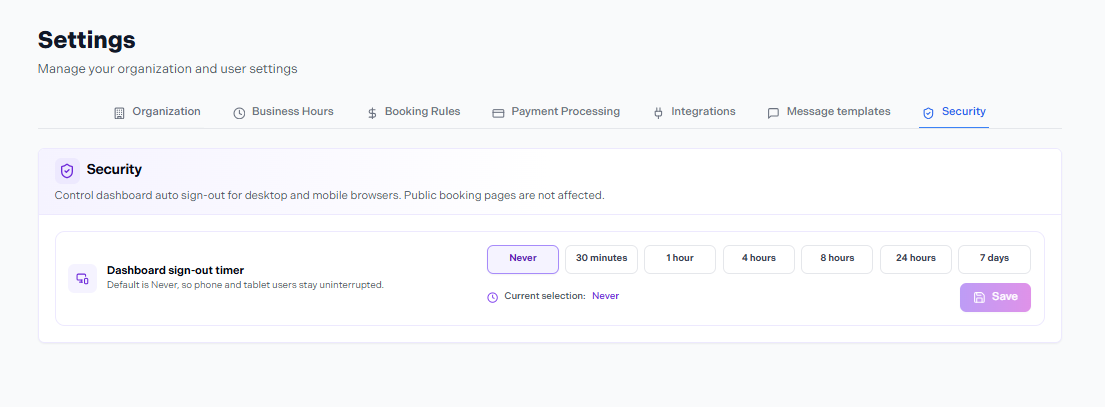The height and width of the screenshot is (407, 1105).
Task: Choose the 4 hours timer option
Action: [x=759, y=259]
